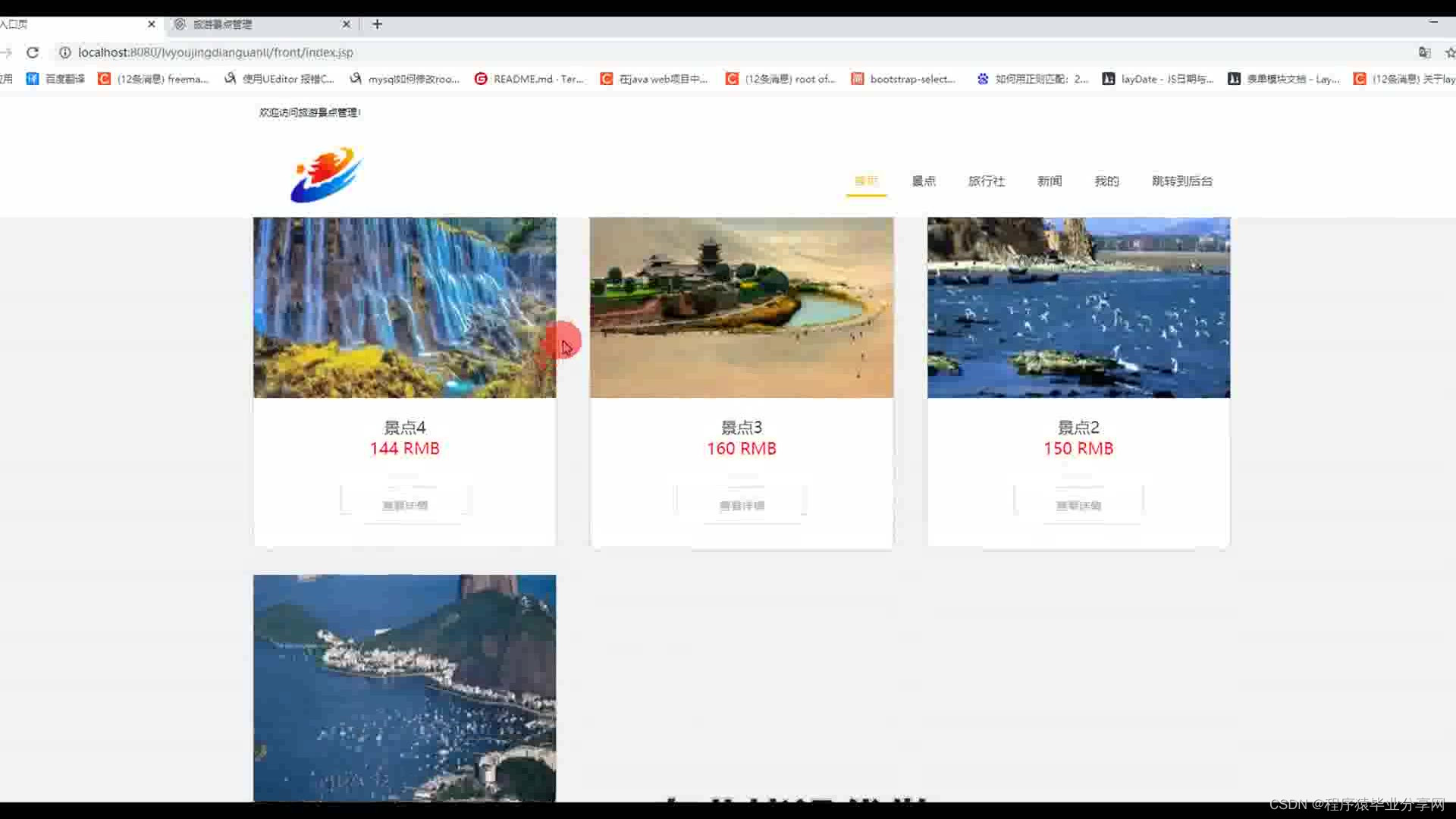Open the 百度翻译 bookmark
The height and width of the screenshot is (819, 1456).
tap(55, 79)
